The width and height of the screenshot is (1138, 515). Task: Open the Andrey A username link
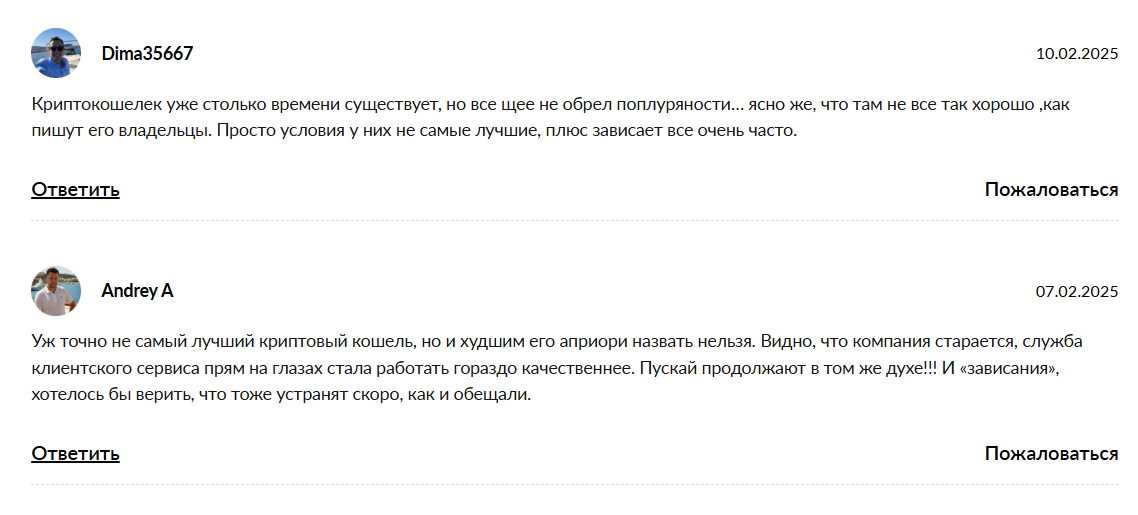[137, 291]
